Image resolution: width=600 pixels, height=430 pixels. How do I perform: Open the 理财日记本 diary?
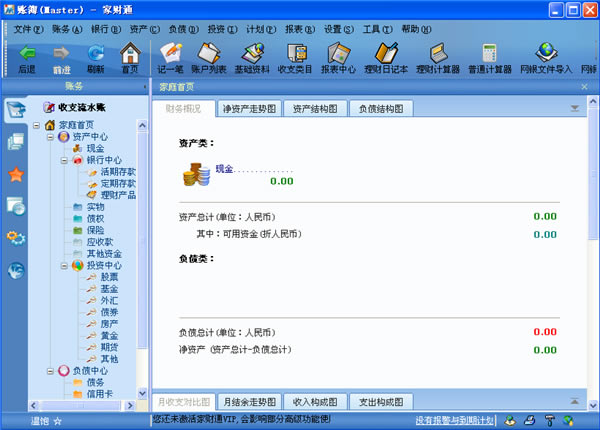tap(386, 58)
